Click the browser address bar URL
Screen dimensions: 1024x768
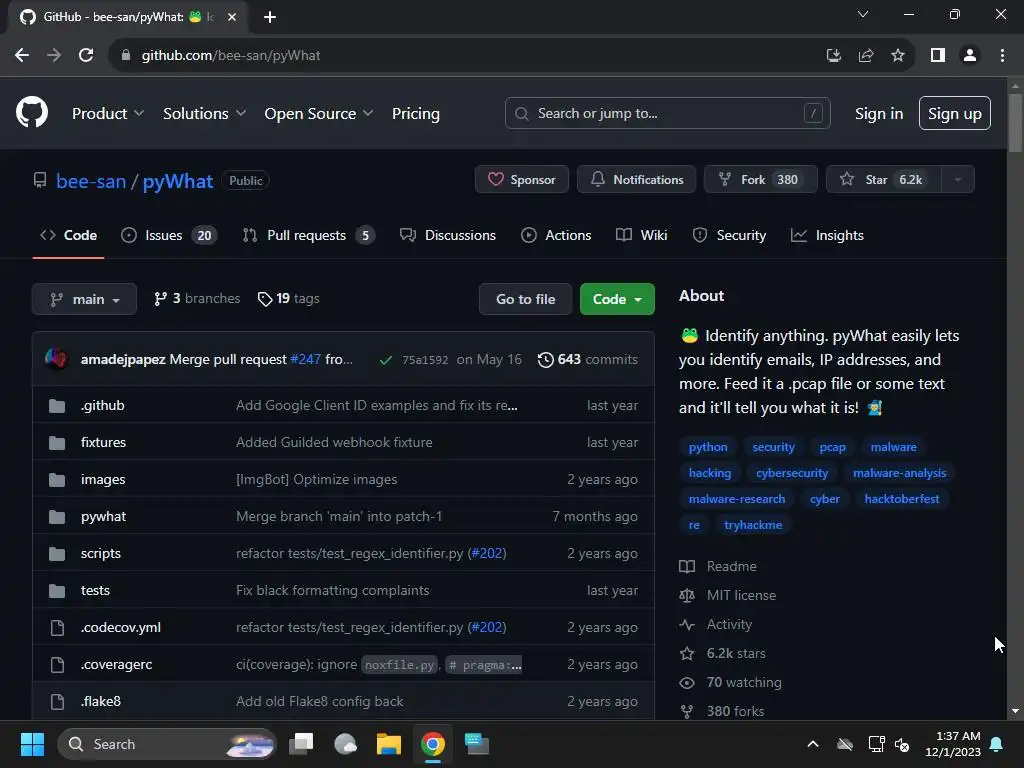pyautogui.click(x=231, y=56)
